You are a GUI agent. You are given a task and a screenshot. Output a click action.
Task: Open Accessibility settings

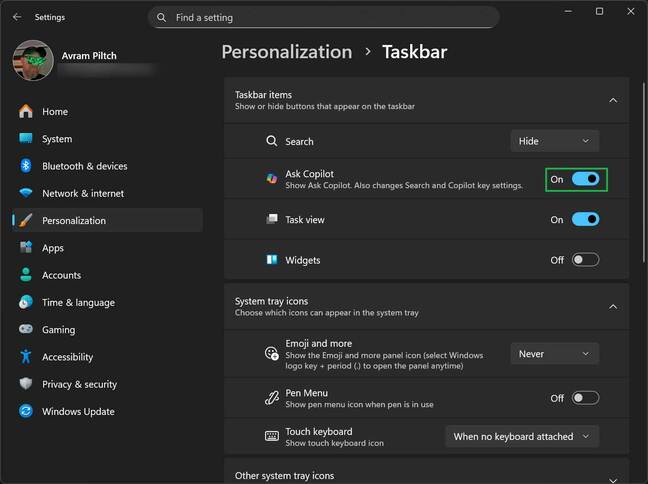(107, 357)
